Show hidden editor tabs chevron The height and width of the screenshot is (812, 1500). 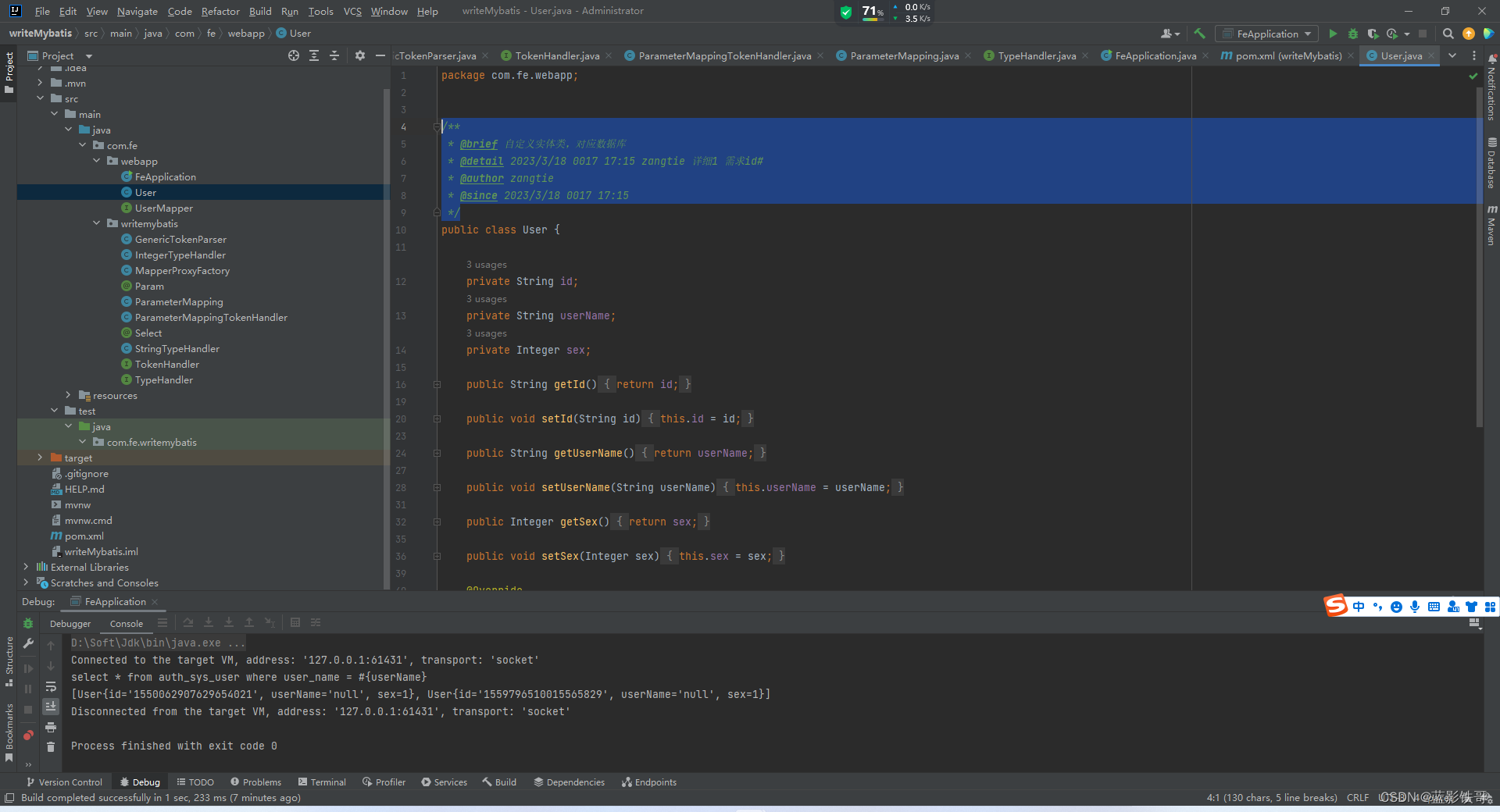coord(1452,55)
